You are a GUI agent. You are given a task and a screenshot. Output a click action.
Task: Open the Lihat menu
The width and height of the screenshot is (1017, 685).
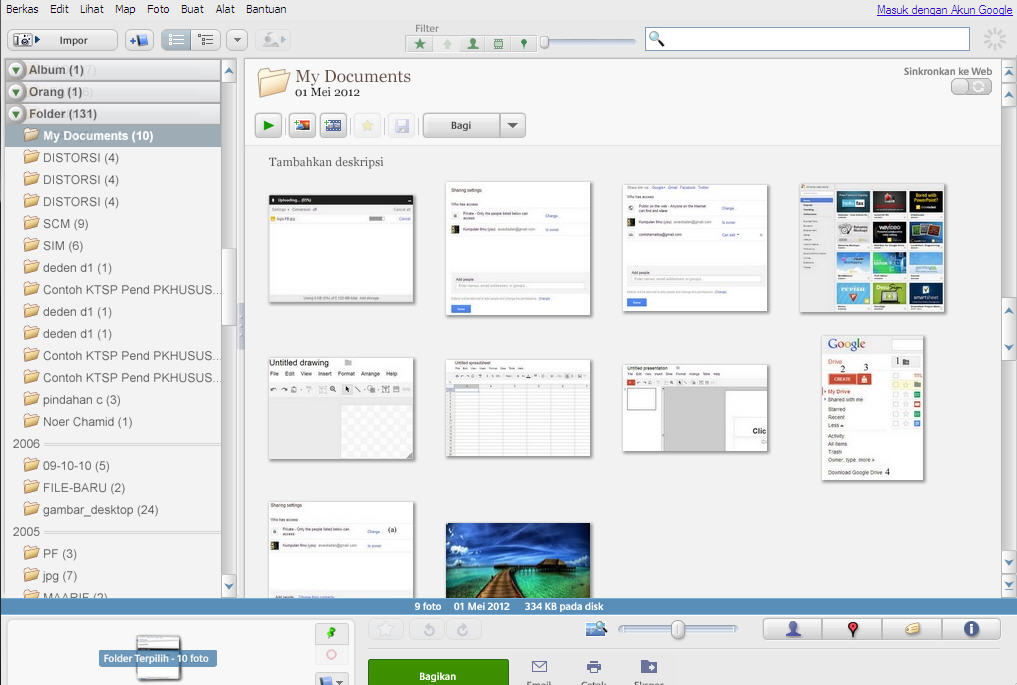(x=91, y=9)
